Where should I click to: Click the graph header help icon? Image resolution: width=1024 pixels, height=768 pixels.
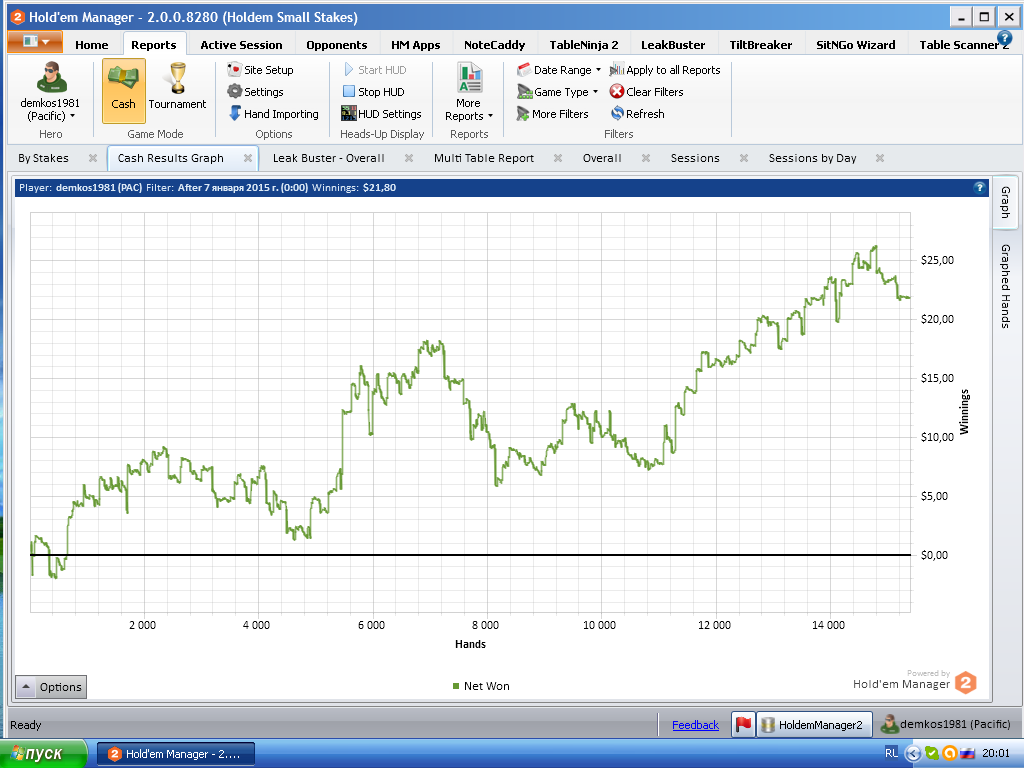tap(979, 187)
